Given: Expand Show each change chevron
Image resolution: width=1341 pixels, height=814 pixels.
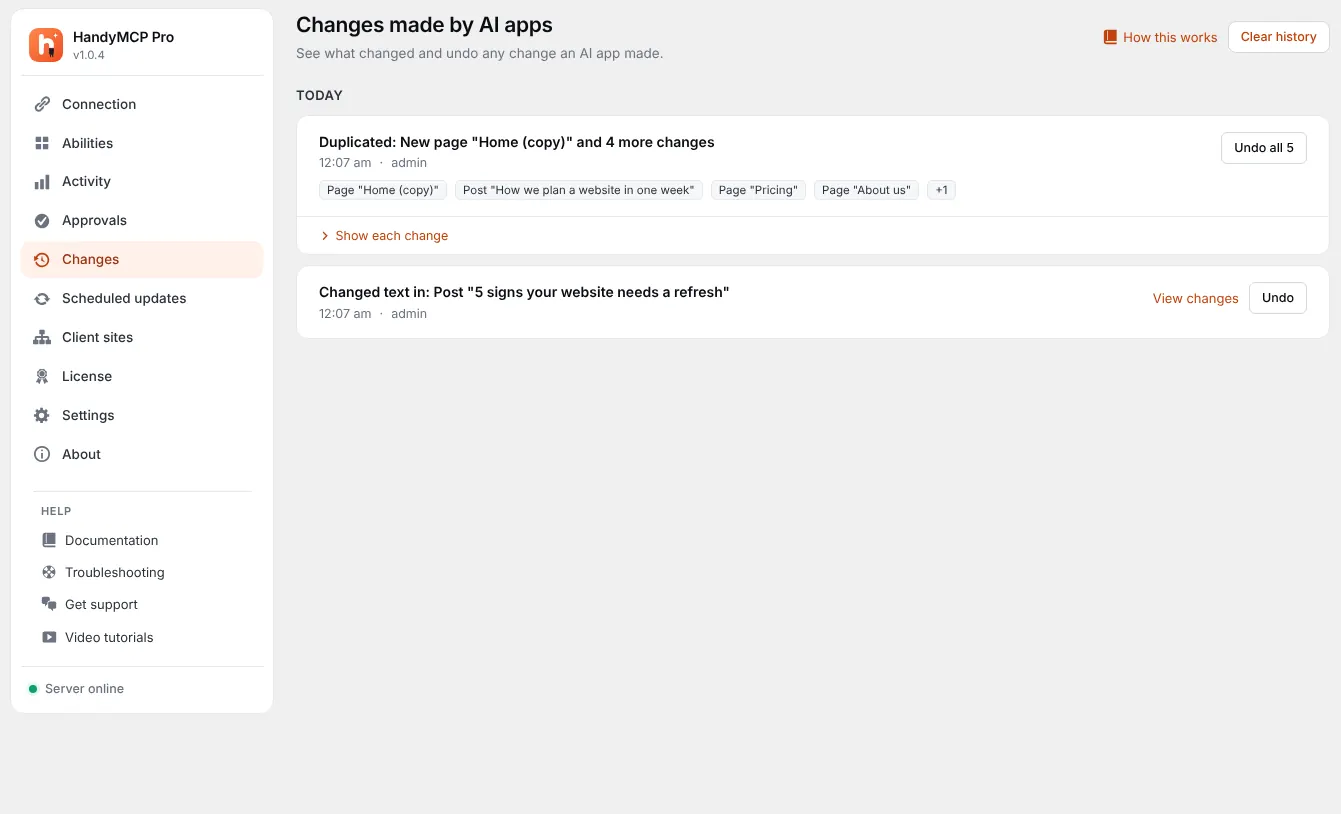Looking at the screenshot, I should (x=325, y=236).
